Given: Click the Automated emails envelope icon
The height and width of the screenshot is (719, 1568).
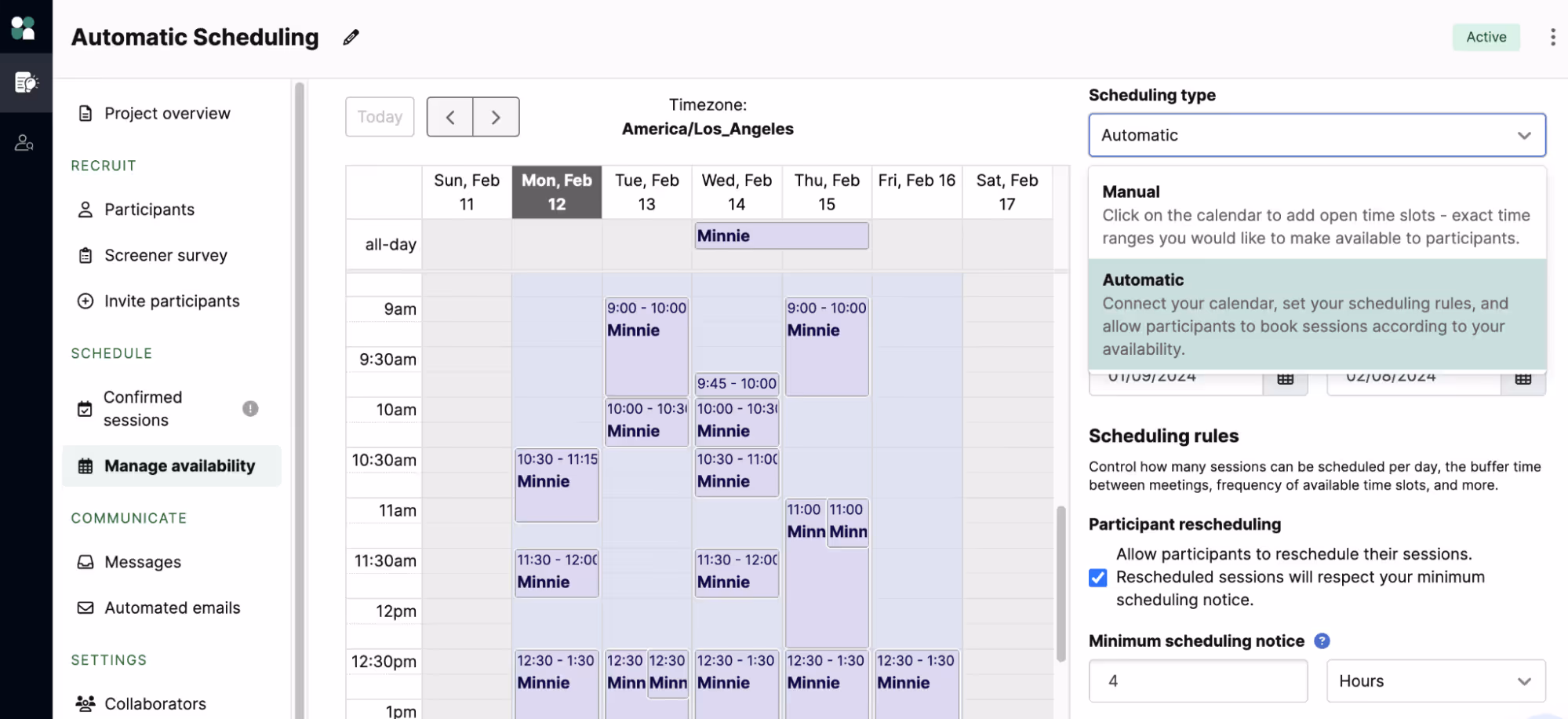Looking at the screenshot, I should [85, 607].
